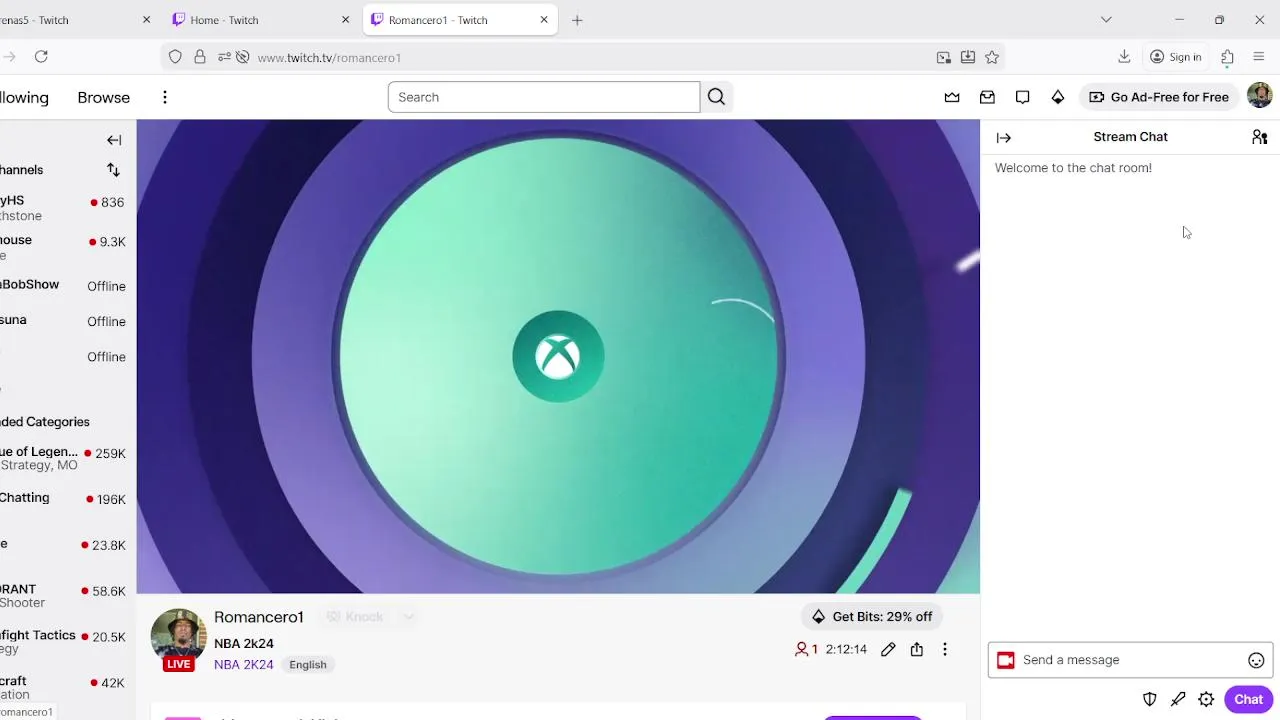Click the padlock site info icon
This screenshot has width=1280, height=720.
coord(200,57)
